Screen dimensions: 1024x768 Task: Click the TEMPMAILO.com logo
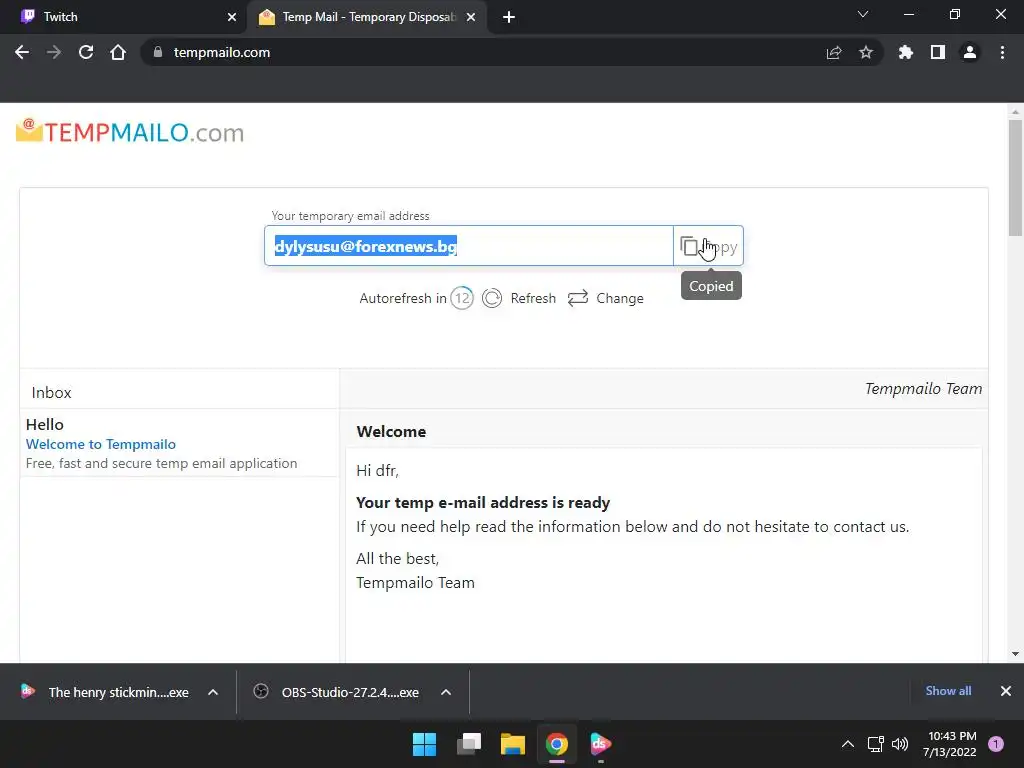(x=130, y=131)
